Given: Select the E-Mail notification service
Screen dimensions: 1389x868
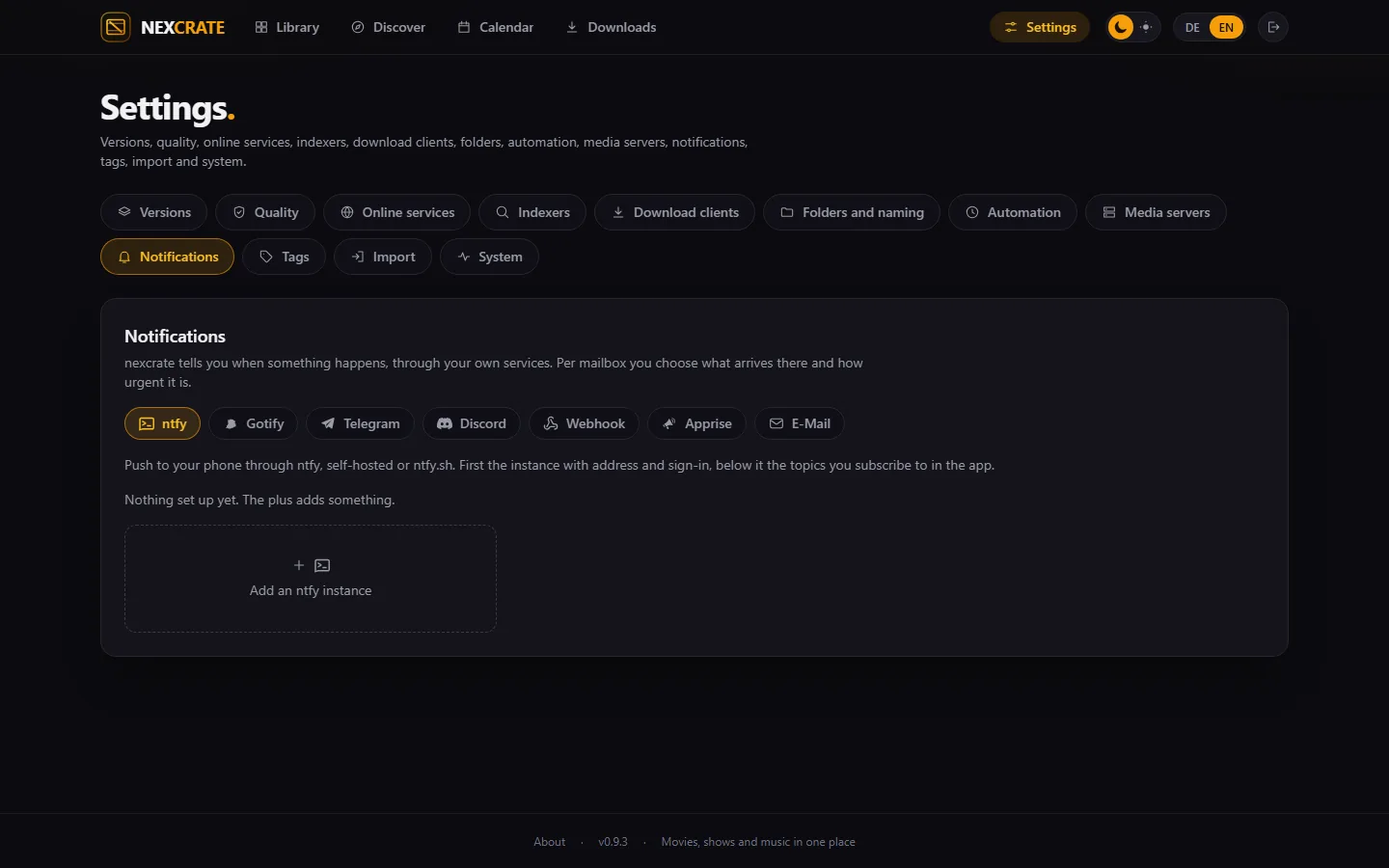Looking at the screenshot, I should pos(800,423).
